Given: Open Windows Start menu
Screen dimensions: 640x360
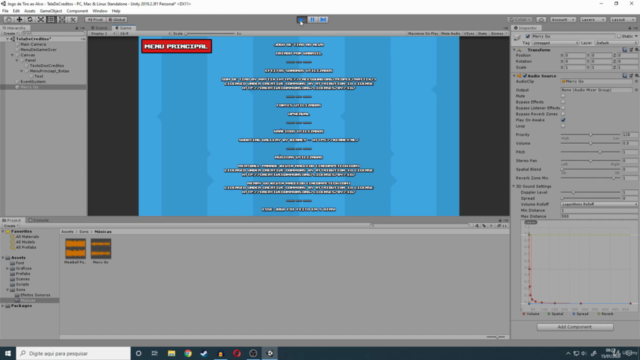Looking at the screenshot, I should pos(8,353).
